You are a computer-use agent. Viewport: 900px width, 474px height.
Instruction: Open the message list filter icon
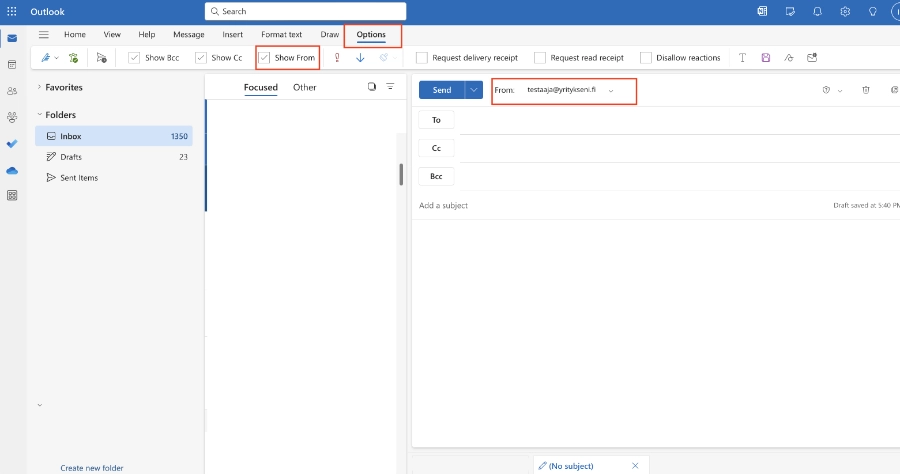click(390, 87)
